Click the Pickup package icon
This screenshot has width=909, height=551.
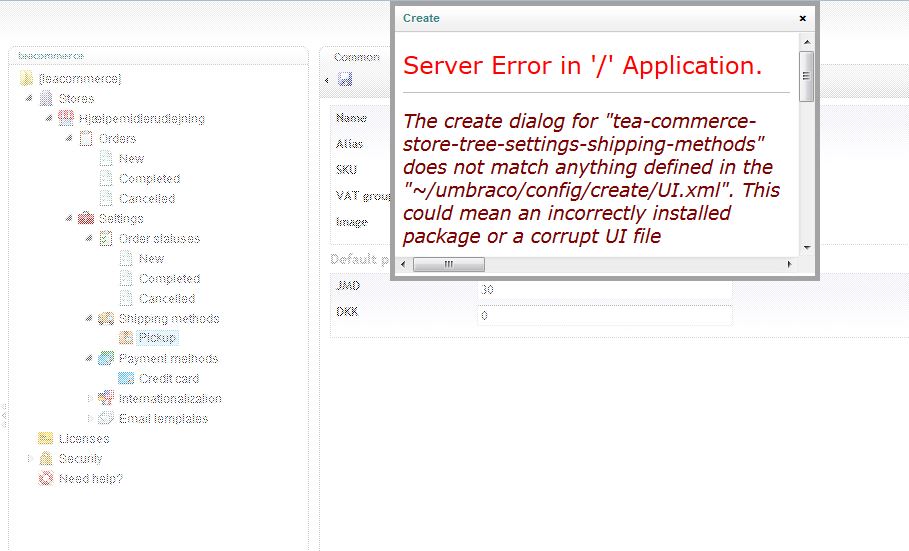pos(126,338)
